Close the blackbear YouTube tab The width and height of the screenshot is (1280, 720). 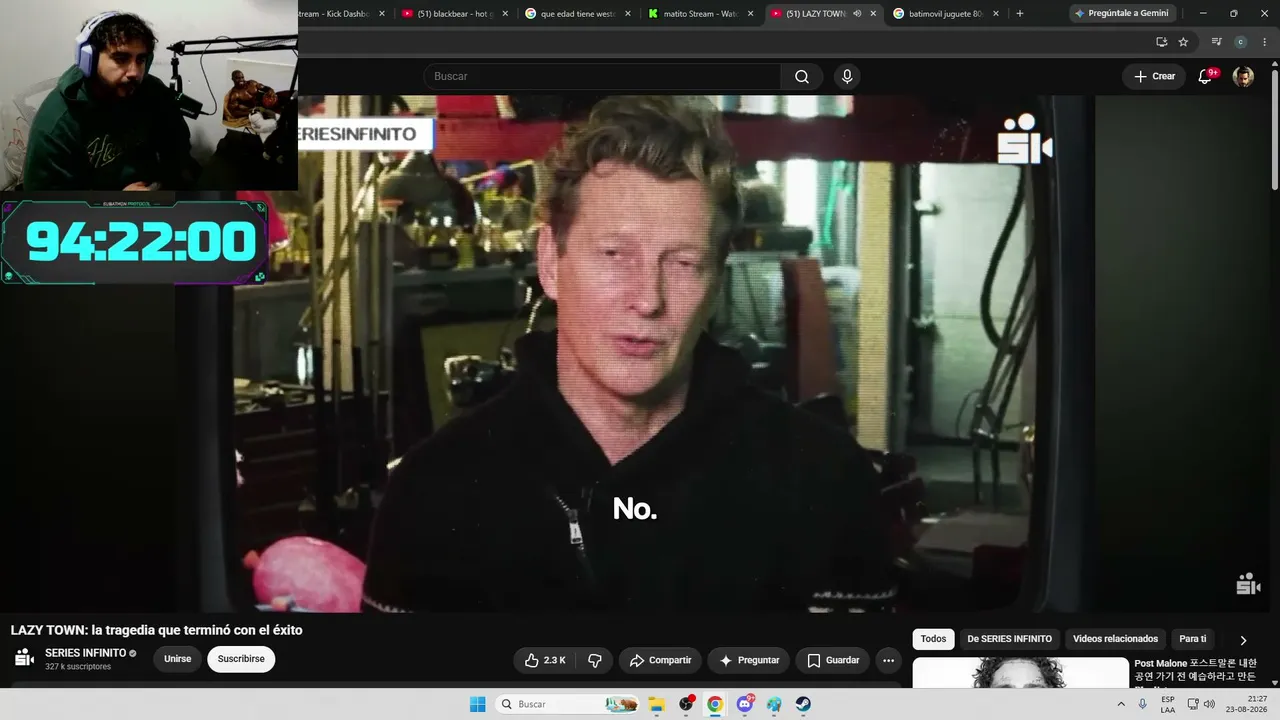point(505,14)
